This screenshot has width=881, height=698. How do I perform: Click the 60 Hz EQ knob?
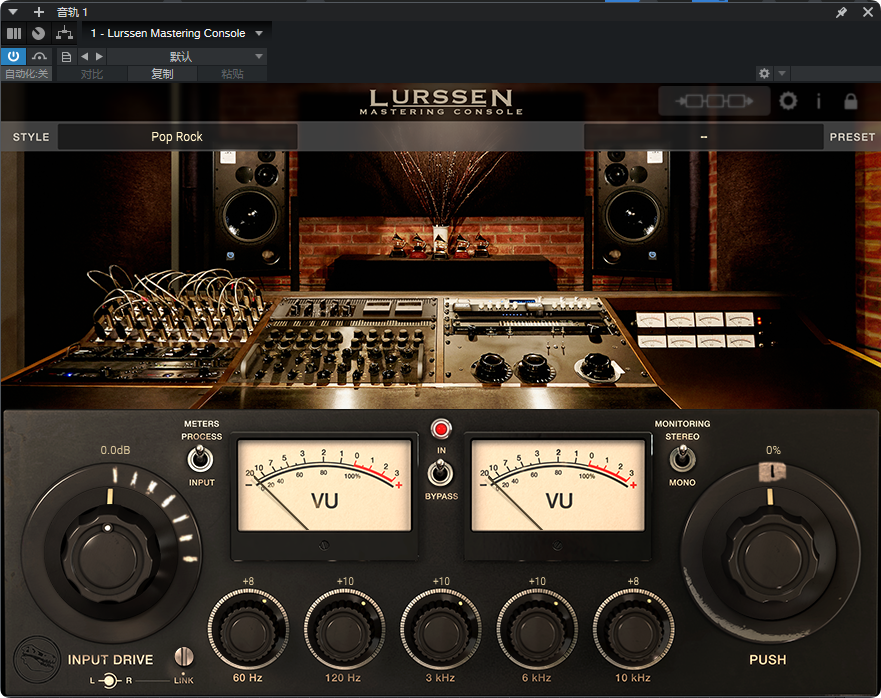point(248,631)
